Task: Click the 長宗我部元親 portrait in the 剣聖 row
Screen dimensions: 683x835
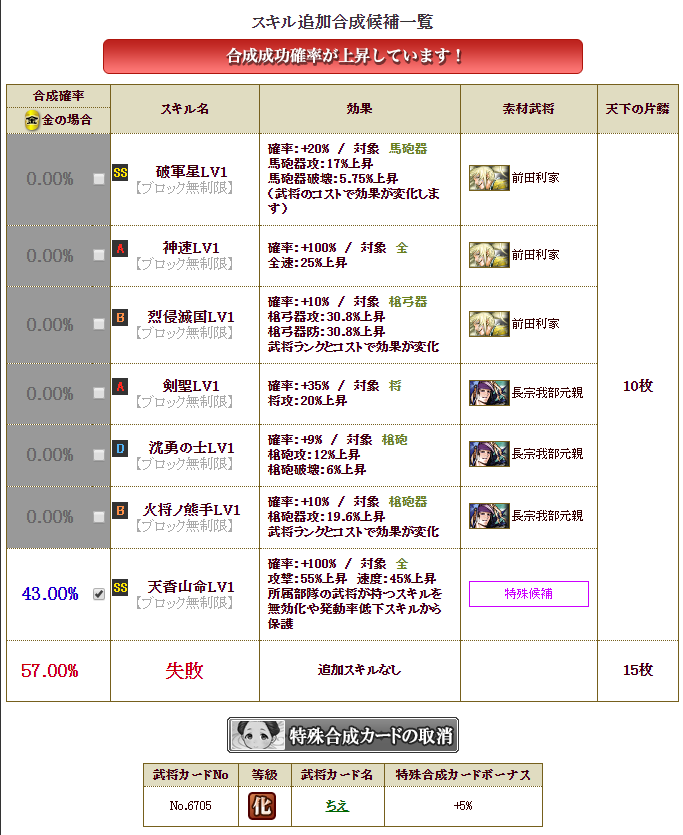Action: point(489,393)
